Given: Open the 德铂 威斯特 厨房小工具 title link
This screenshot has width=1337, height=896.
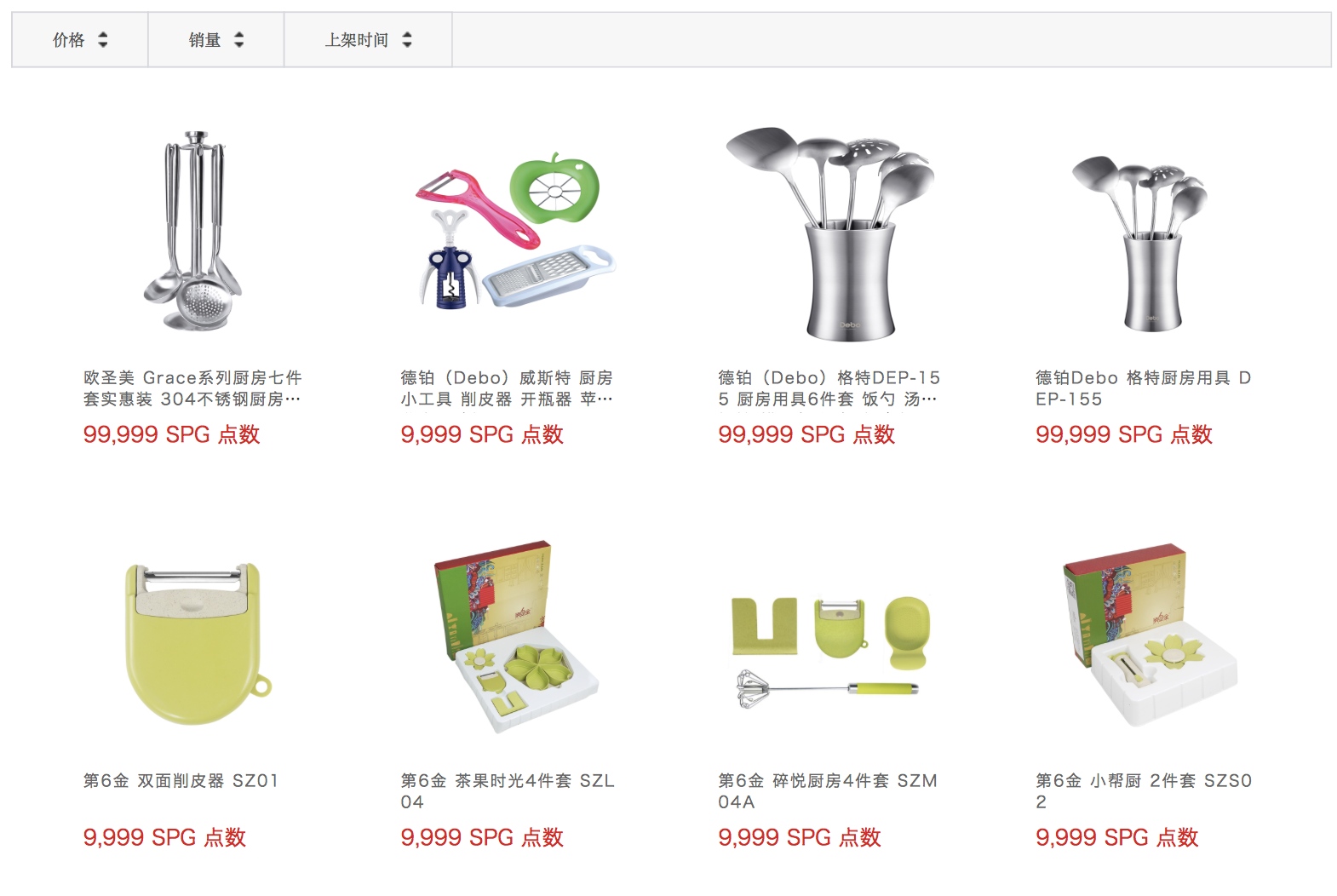Looking at the screenshot, I should (508, 388).
